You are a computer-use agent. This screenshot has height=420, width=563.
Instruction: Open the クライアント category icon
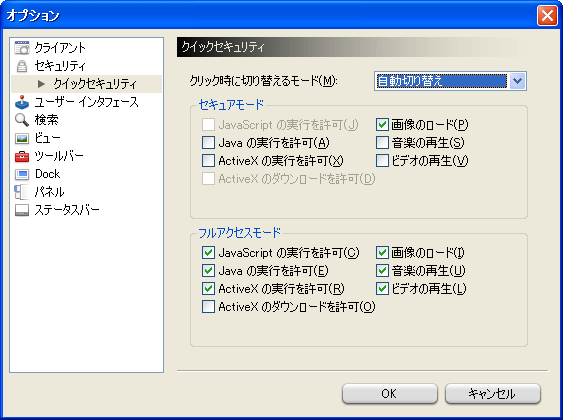click(22, 48)
